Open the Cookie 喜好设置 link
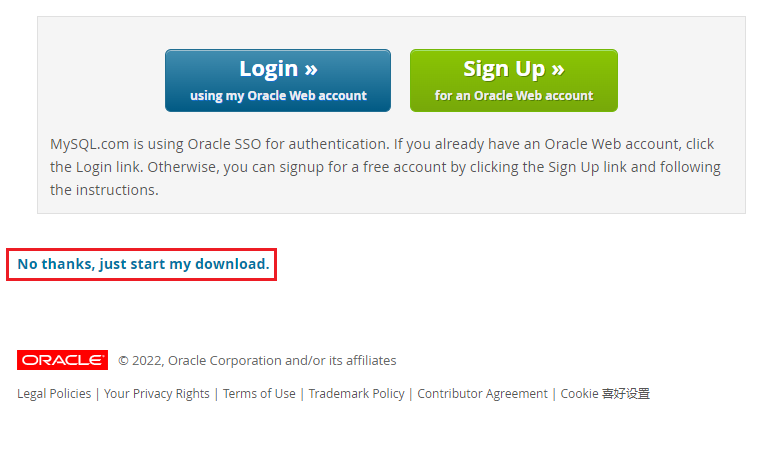760x455 pixels. pyautogui.click(x=605, y=393)
